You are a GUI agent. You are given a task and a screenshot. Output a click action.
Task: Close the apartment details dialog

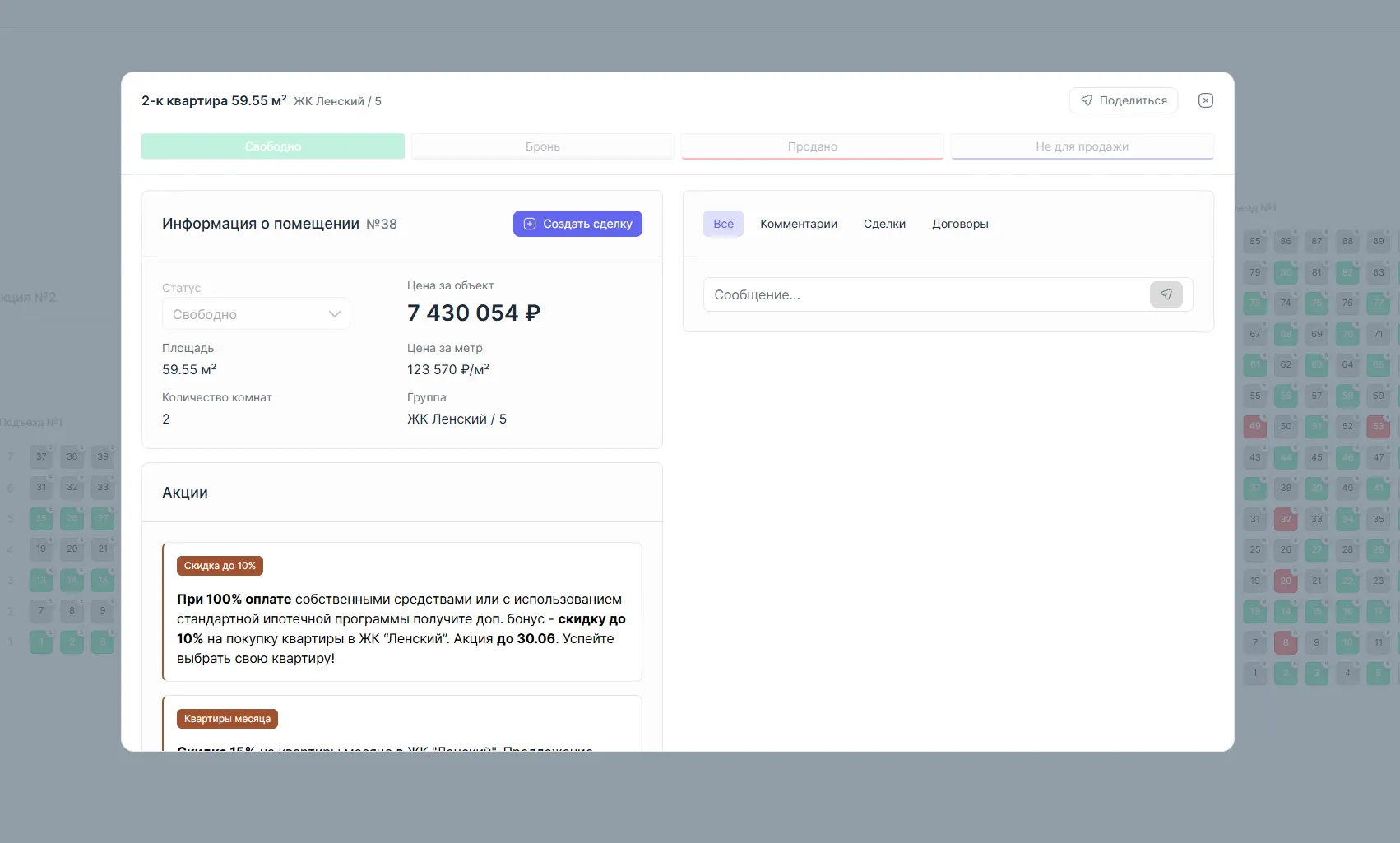1205,100
